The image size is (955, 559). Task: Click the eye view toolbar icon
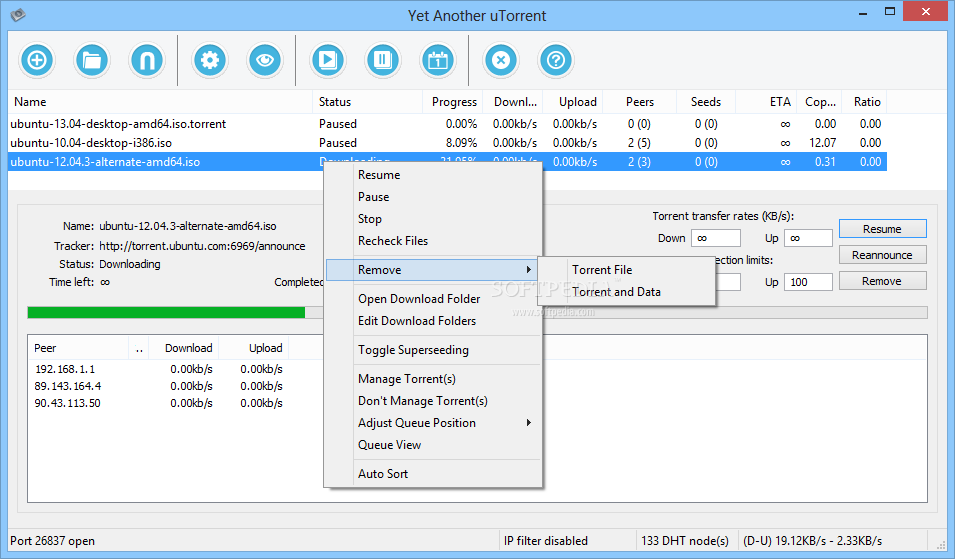tap(265, 60)
